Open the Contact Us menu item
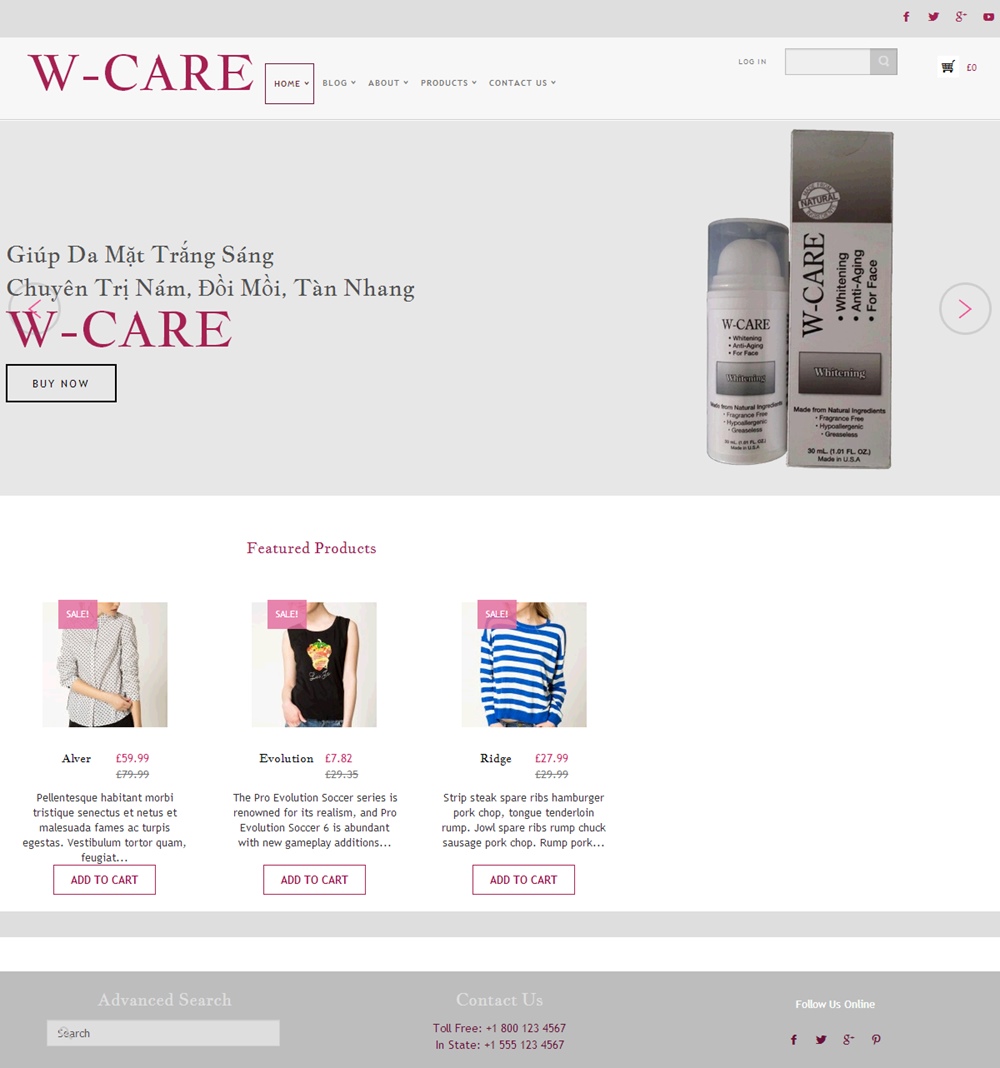Screen dimensions: 1000x1068 tap(522, 83)
